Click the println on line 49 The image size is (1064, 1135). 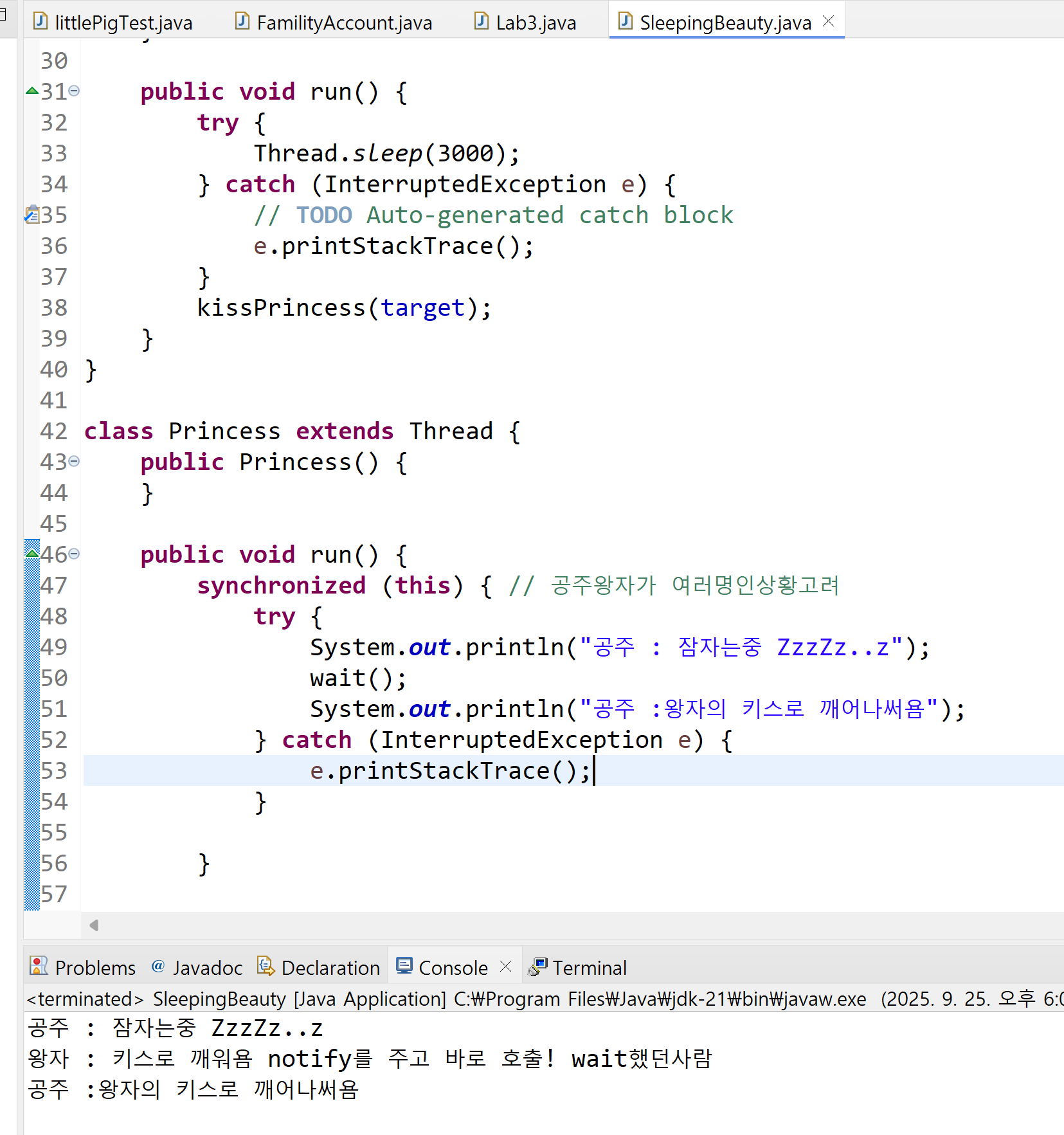coord(620,647)
